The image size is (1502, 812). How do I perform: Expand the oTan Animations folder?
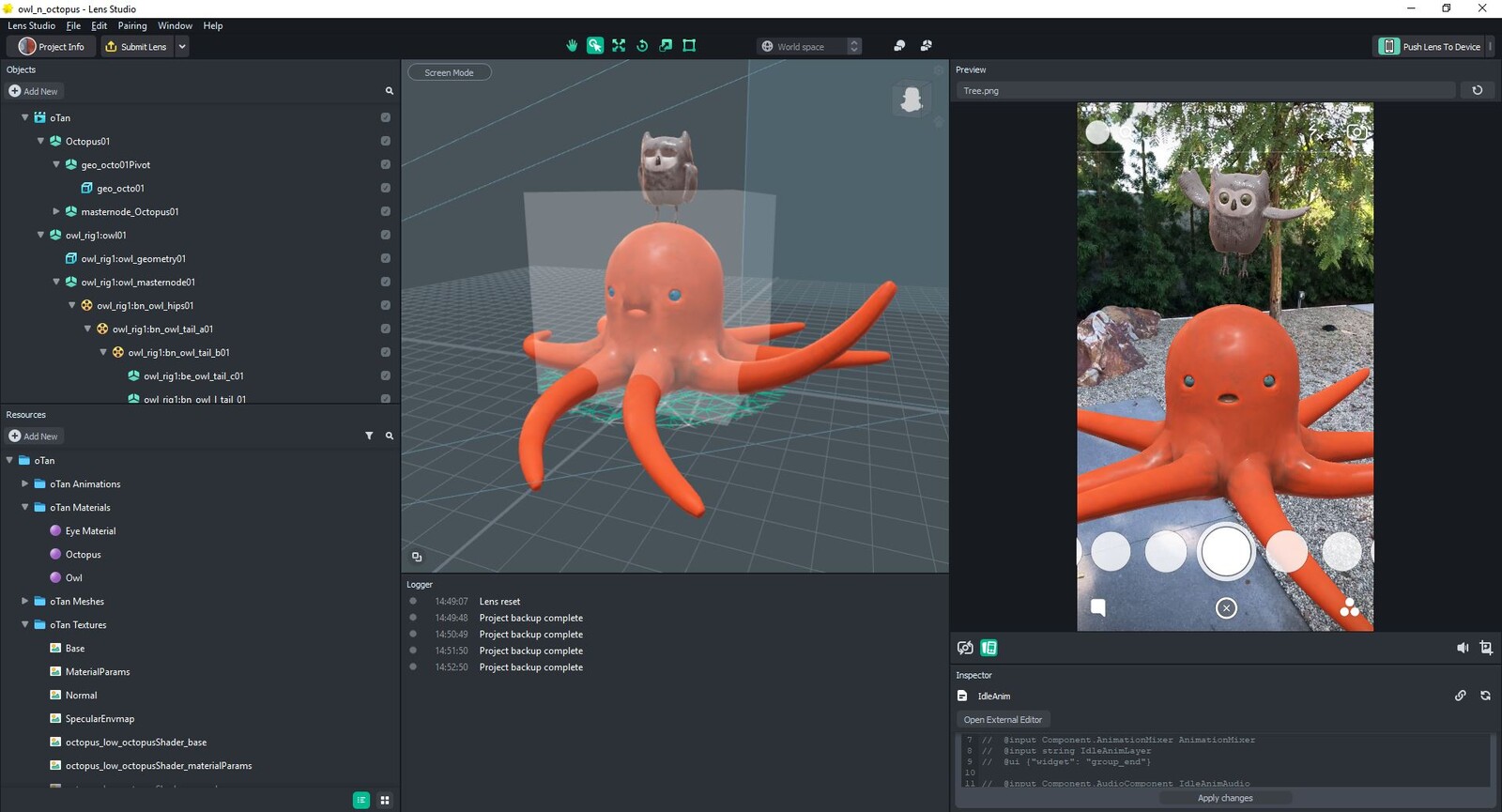click(x=24, y=483)
